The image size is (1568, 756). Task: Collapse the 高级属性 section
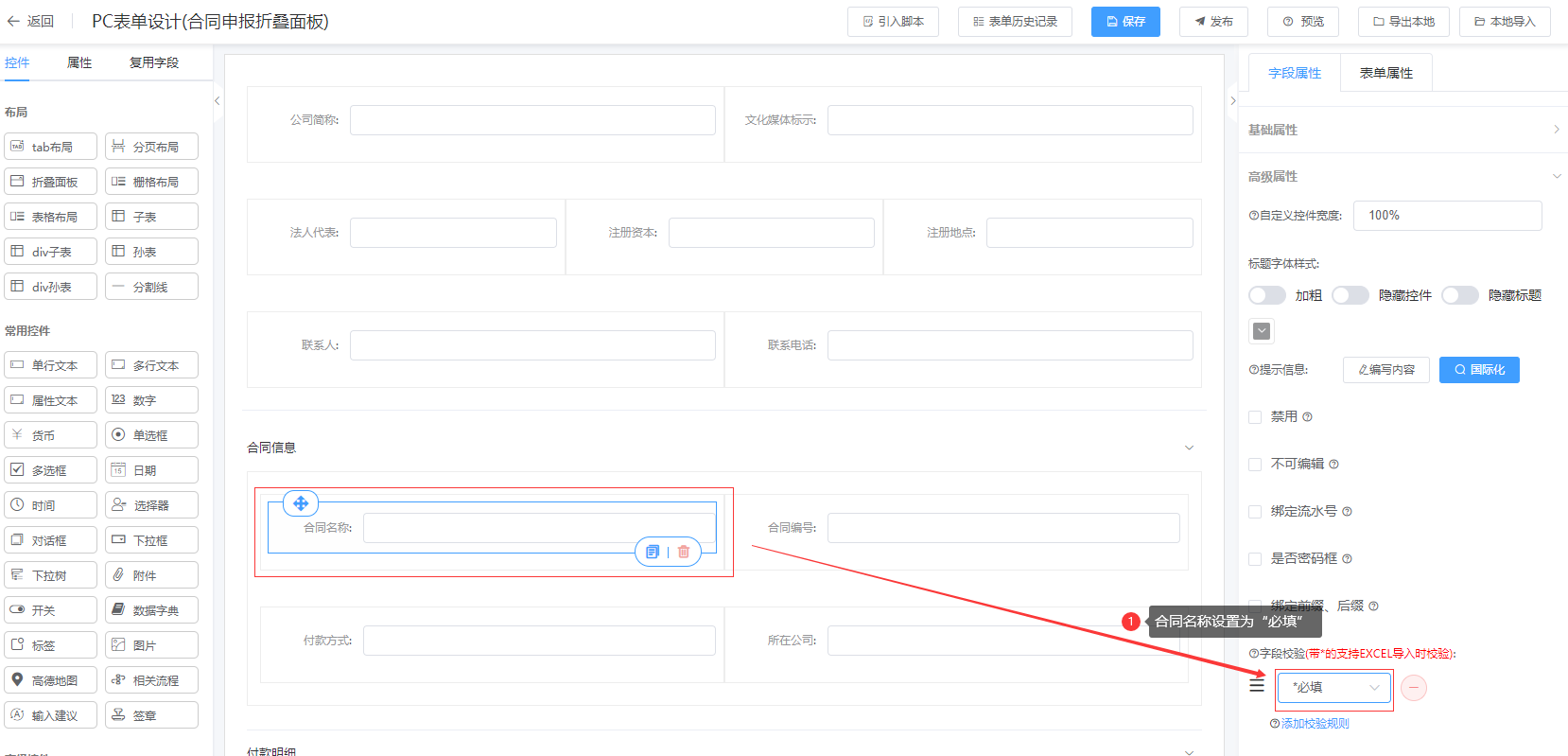pos(1403,176)
